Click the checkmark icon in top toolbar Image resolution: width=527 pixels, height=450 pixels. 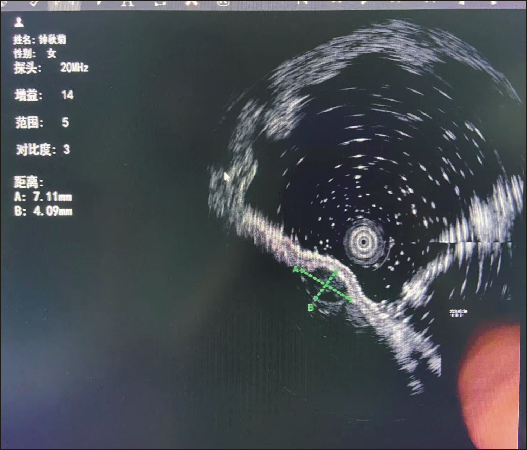(x=34, y=3)
